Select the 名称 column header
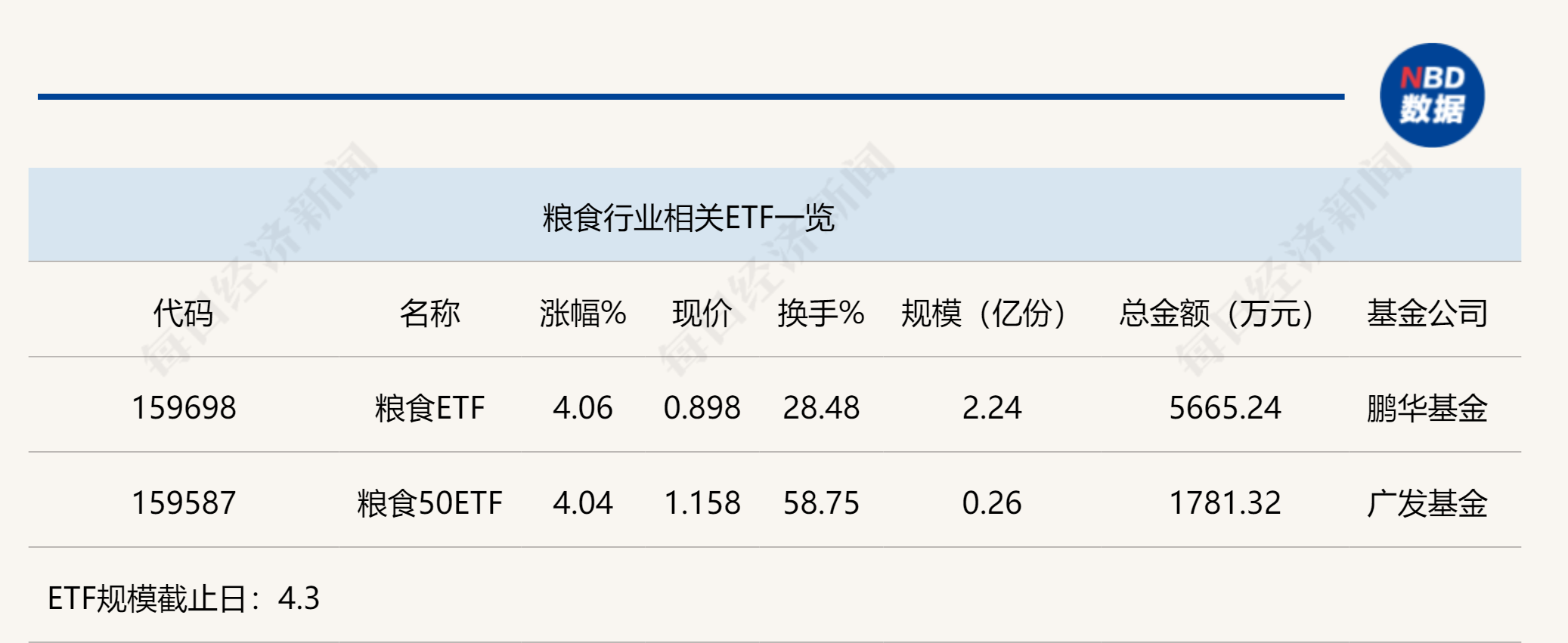 click(x=429, y=313)
